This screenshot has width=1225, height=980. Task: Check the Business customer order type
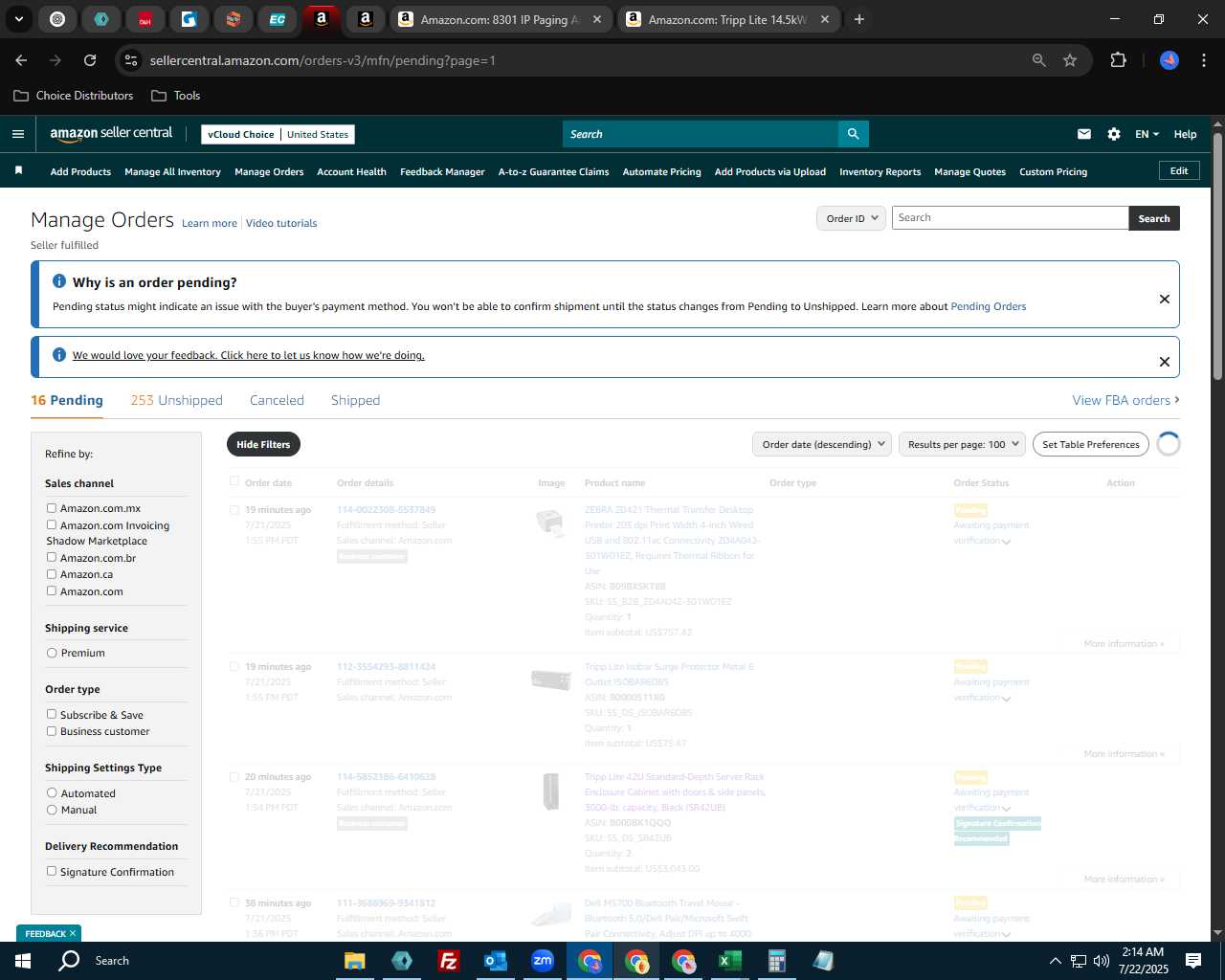click(x=52, y=731)
